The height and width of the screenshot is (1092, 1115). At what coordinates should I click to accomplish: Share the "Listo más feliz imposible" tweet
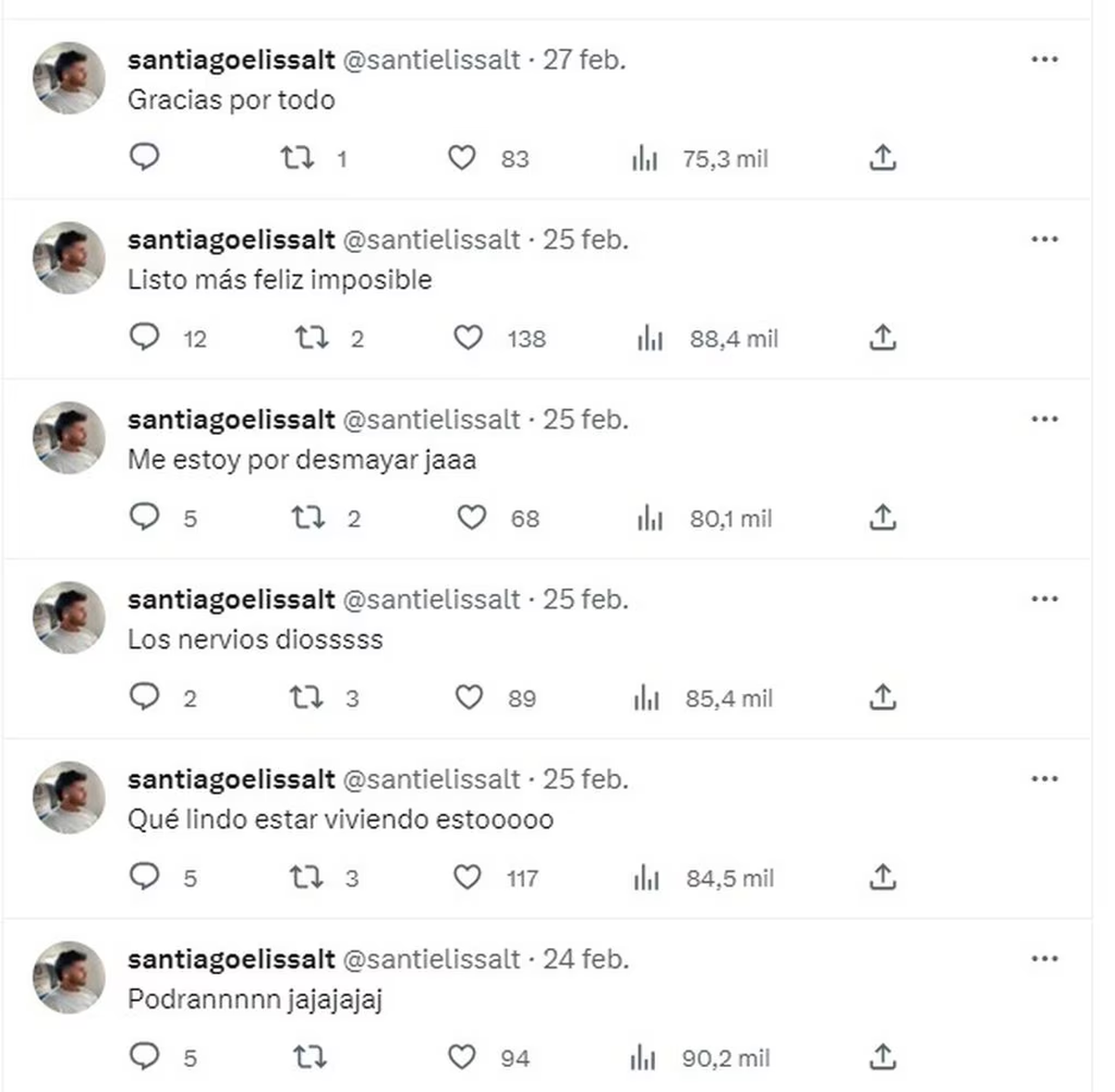tap(882, 337)
